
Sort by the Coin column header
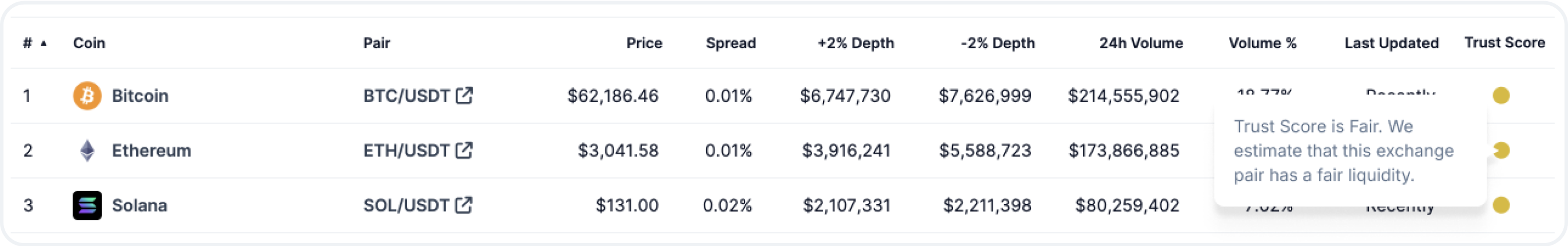(x=89, y=43)
